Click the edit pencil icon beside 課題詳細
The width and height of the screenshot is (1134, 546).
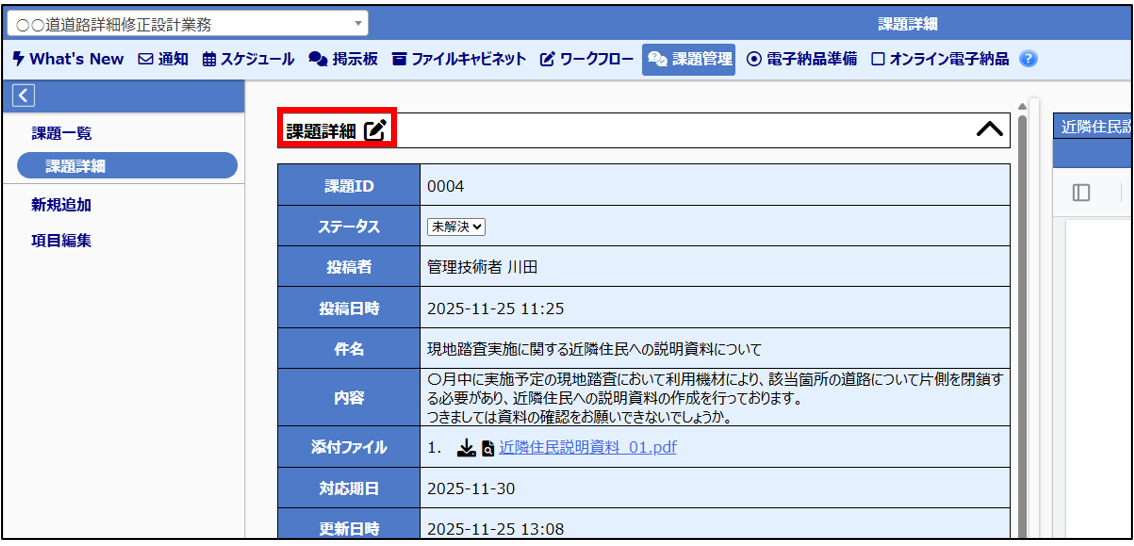coord(375,130)
